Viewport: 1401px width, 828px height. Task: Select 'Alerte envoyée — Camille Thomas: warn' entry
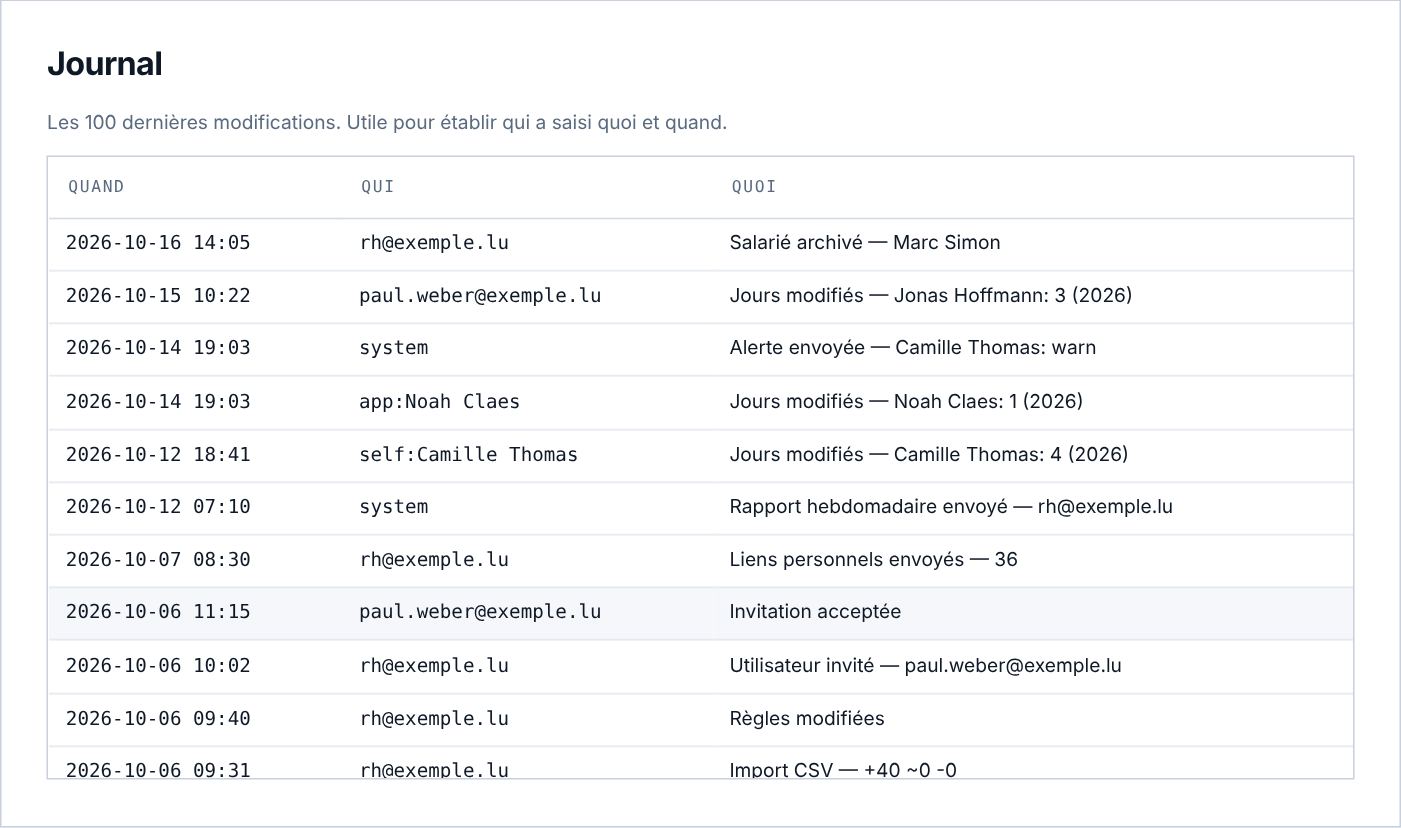913,348
